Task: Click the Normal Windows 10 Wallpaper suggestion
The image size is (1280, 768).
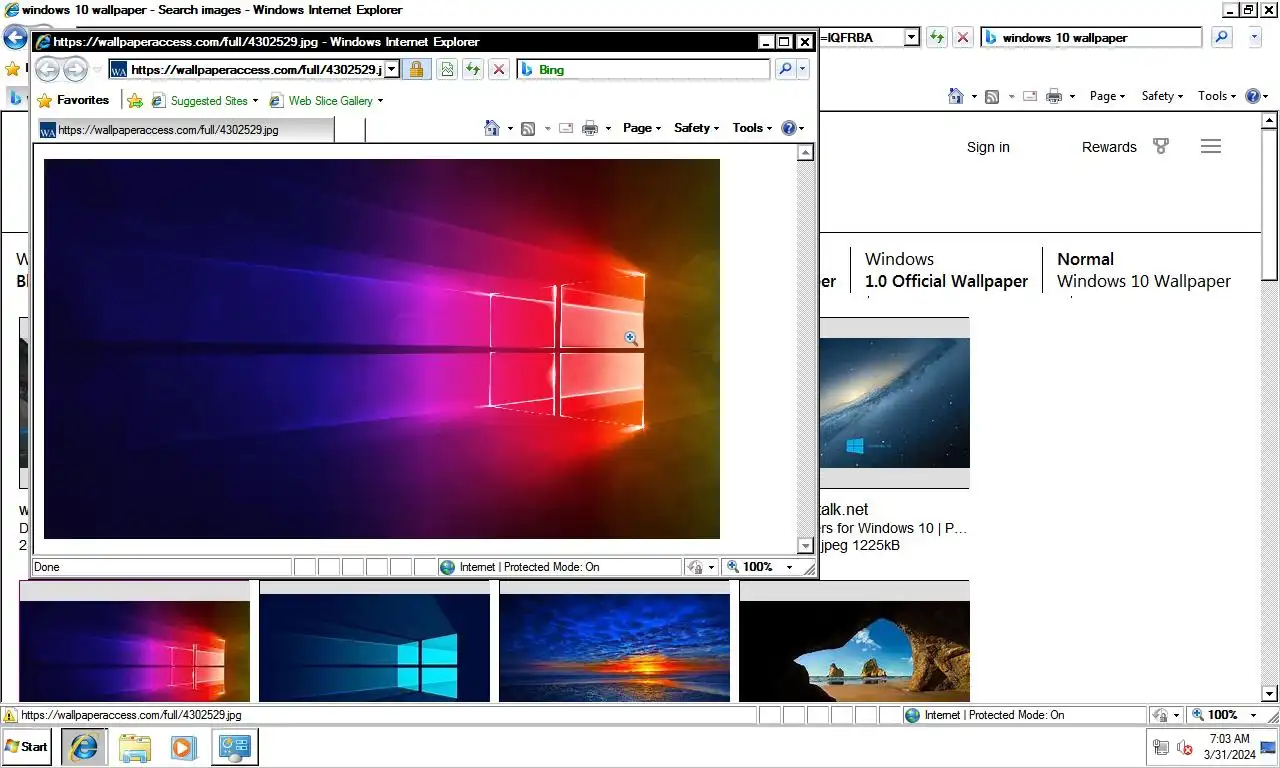Action: [1144, 270]
